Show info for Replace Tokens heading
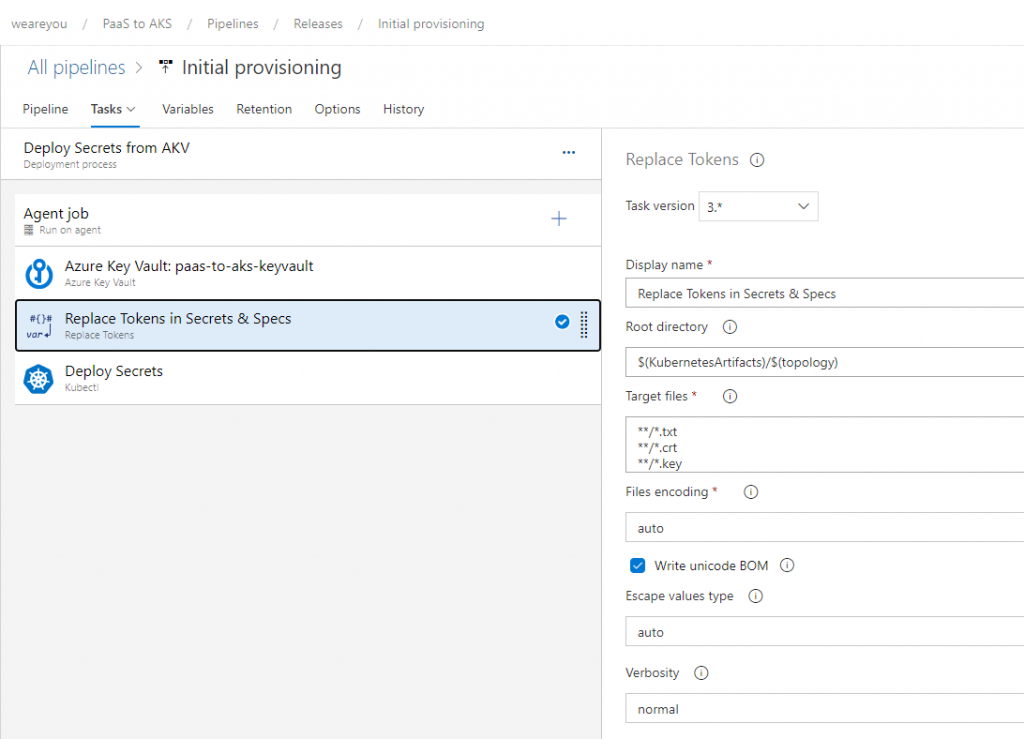The image size is (1024, 739). tap(757, 160)
